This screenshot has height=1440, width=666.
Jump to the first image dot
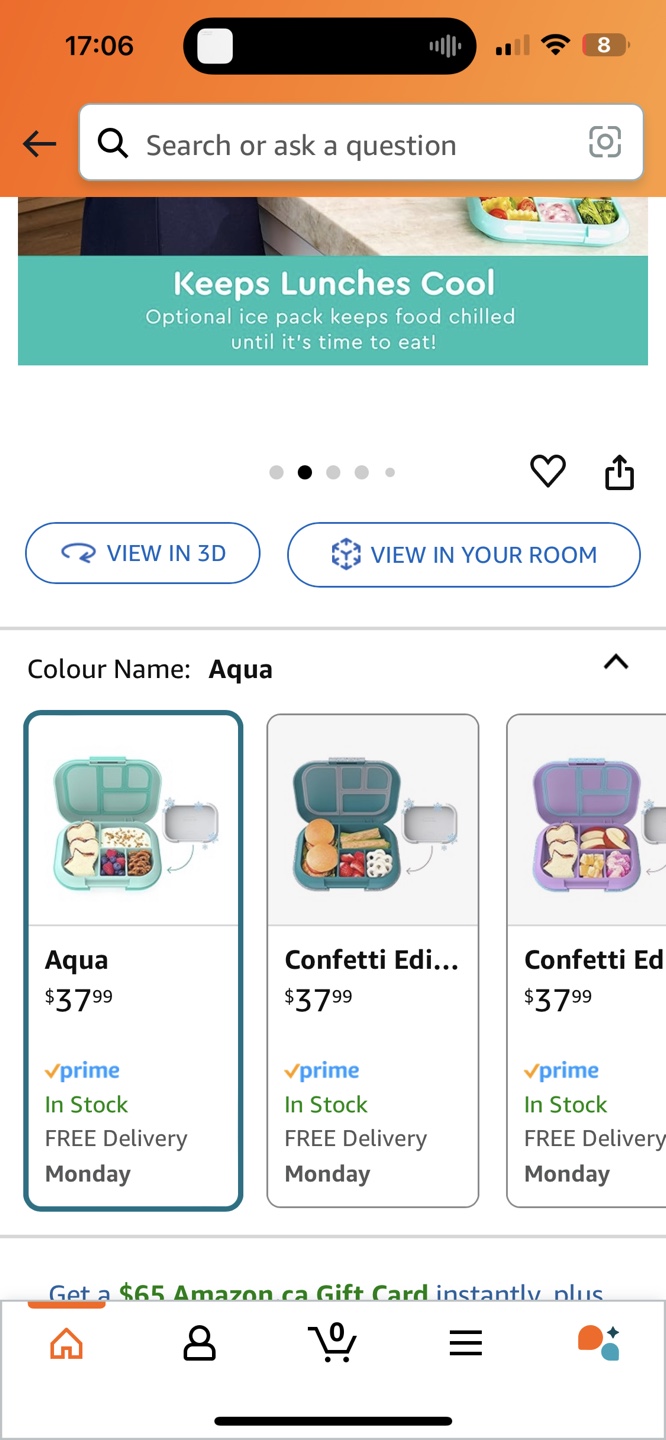pos(276,472)
